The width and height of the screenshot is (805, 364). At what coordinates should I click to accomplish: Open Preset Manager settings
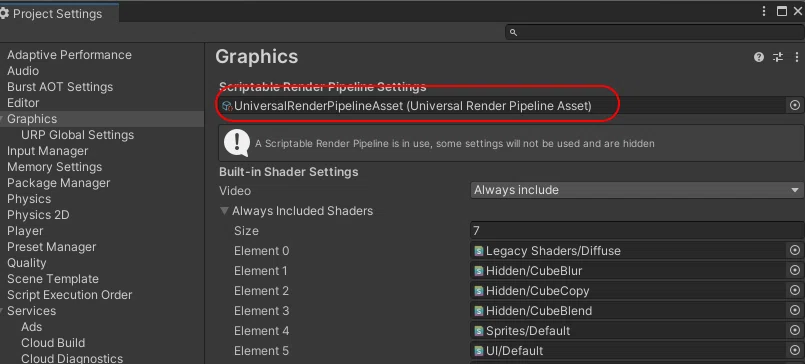(x=51, y=247)
